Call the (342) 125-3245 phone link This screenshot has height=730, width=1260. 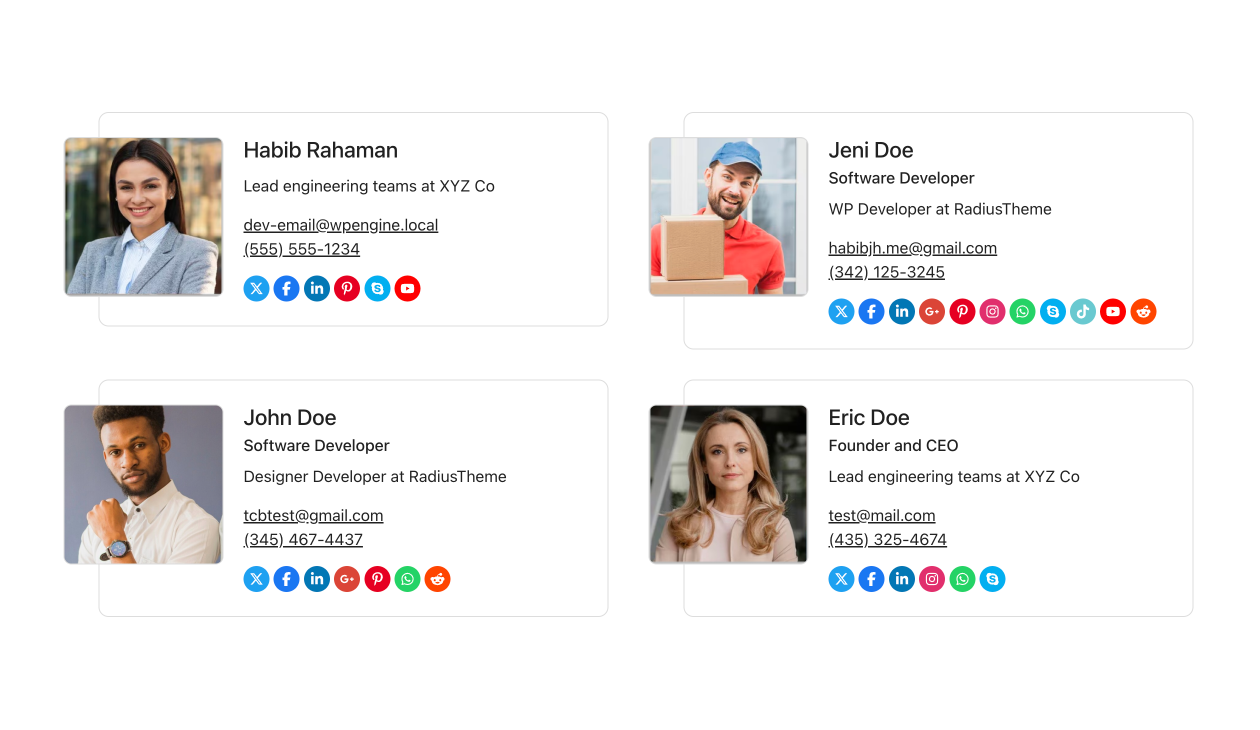coord(887,272)
